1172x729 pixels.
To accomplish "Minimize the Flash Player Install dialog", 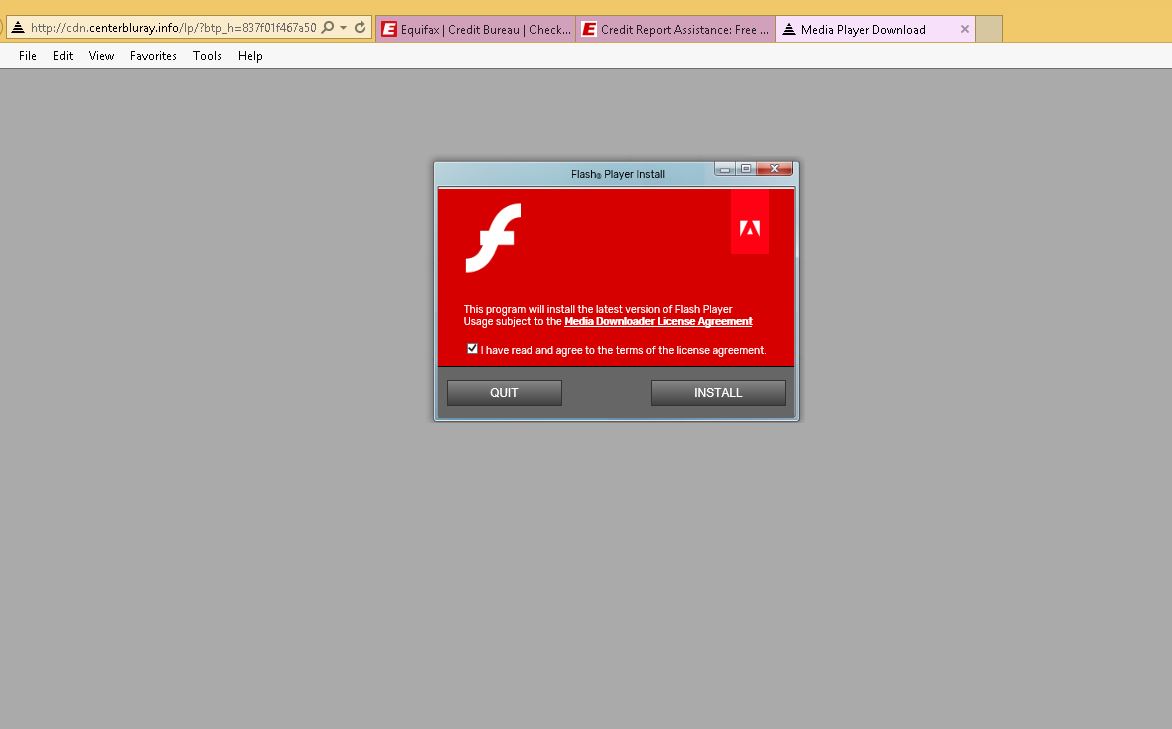I will 724,169.
